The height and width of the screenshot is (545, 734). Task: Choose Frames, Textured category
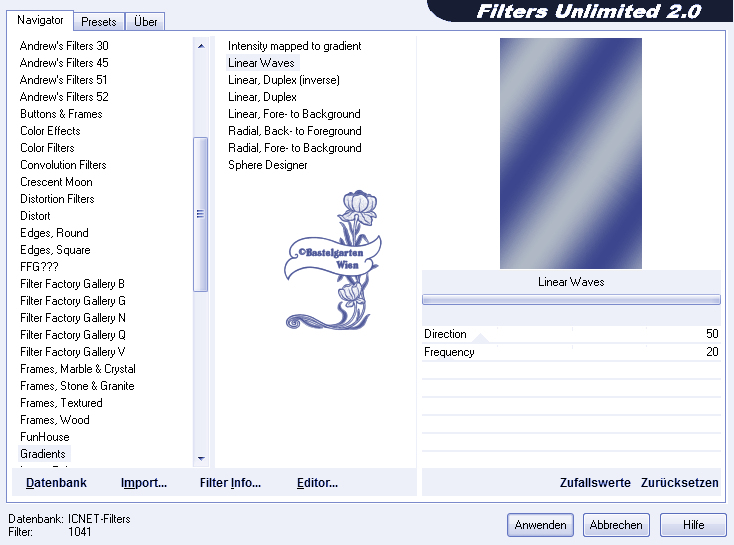(61, 403)
